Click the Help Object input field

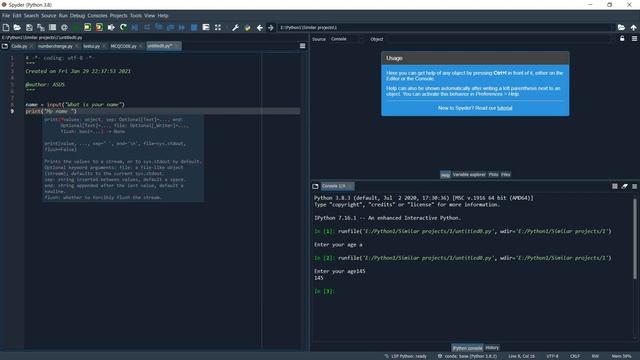pos(499,39)
